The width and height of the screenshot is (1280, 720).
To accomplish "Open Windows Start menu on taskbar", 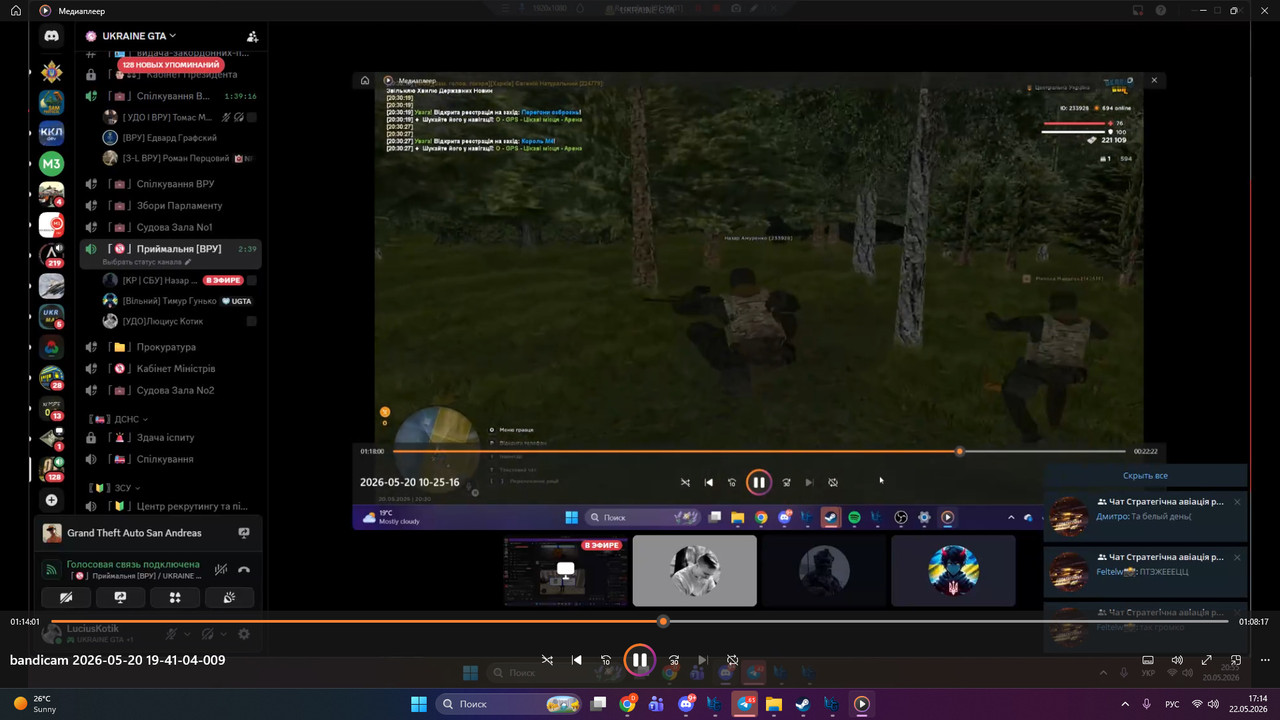I will point(419,704).
